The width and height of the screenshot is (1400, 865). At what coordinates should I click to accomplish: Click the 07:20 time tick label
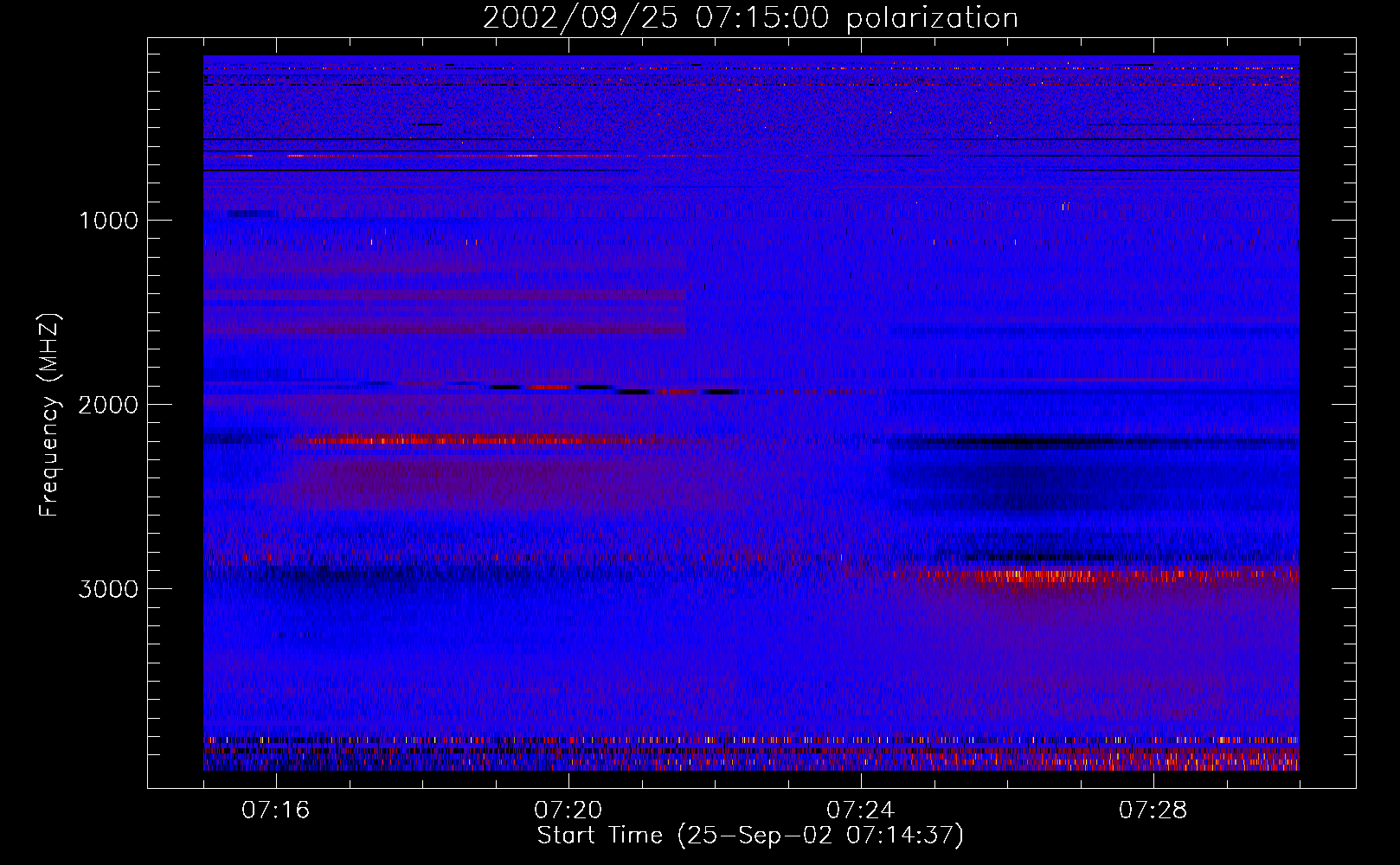click(568, 811)
